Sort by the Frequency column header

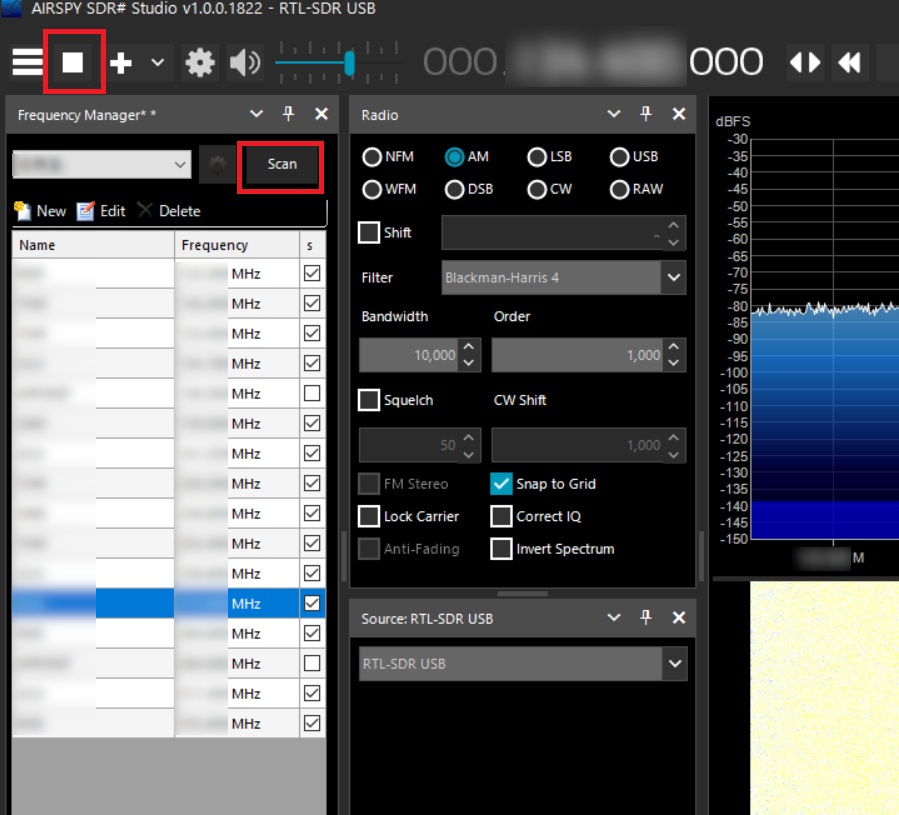237,245
